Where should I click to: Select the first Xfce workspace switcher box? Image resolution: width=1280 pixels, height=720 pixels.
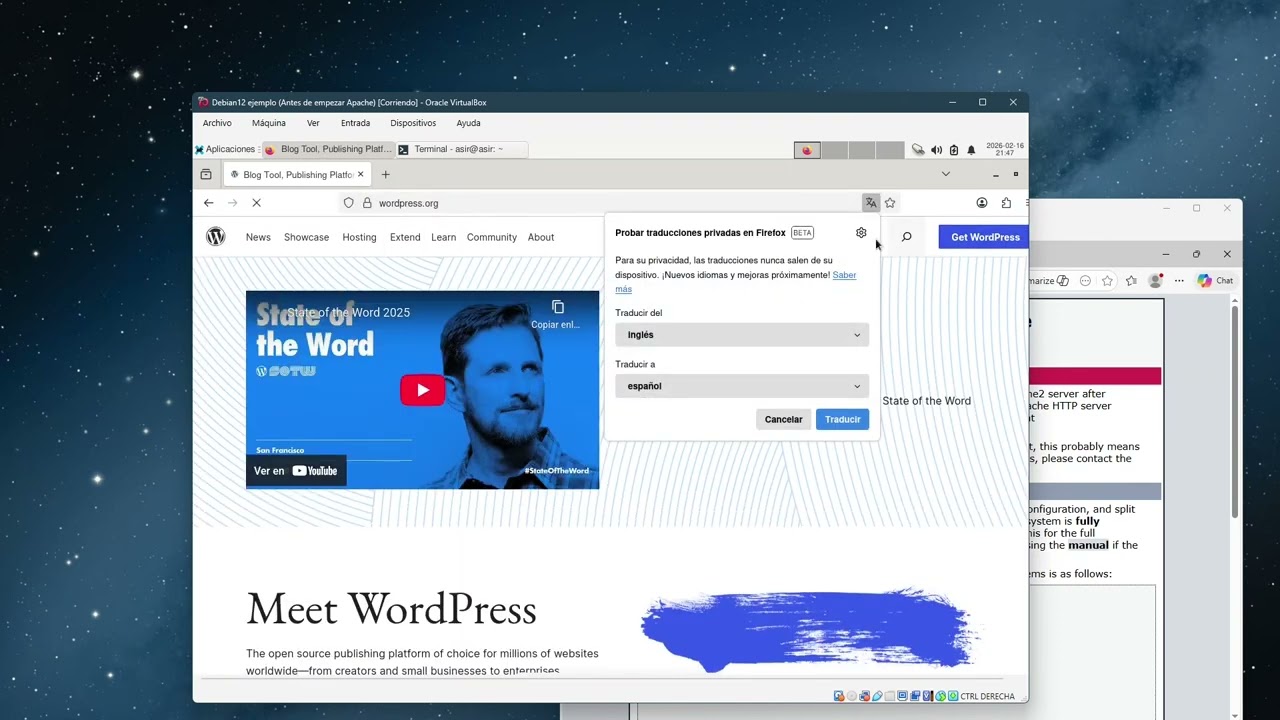[807, 150]
